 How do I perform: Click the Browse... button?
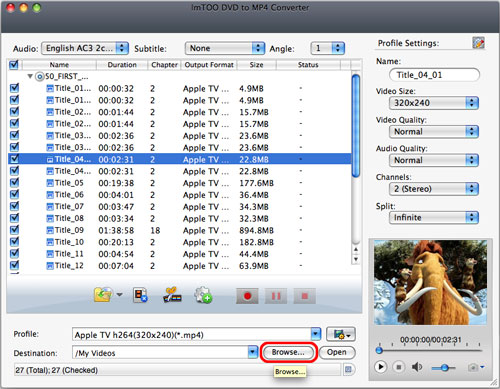(288, 352)
